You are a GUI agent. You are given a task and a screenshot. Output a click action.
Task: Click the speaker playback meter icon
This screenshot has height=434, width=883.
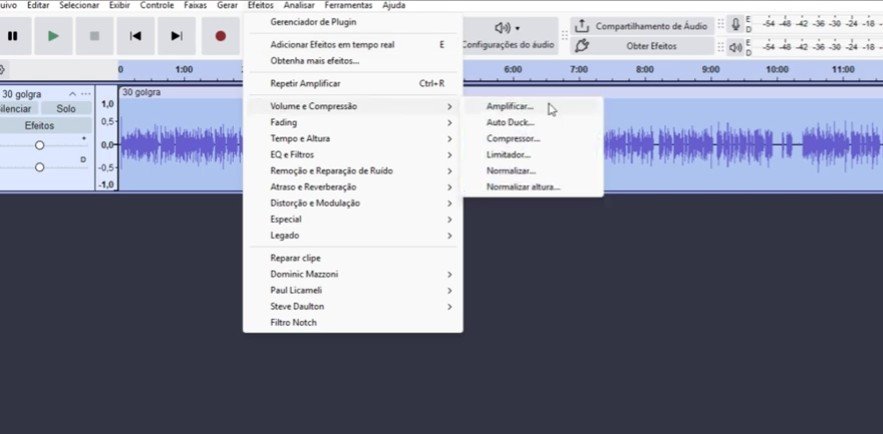[736, 46]
